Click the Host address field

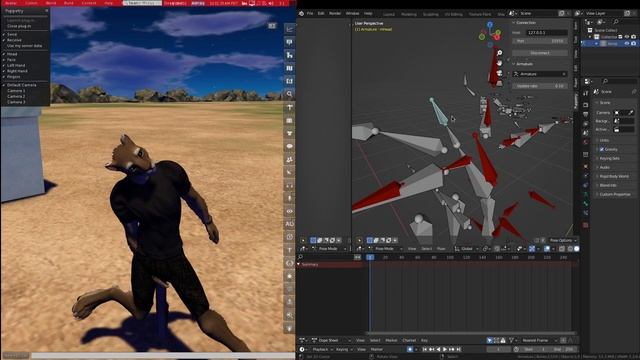(x=547, y=32)
